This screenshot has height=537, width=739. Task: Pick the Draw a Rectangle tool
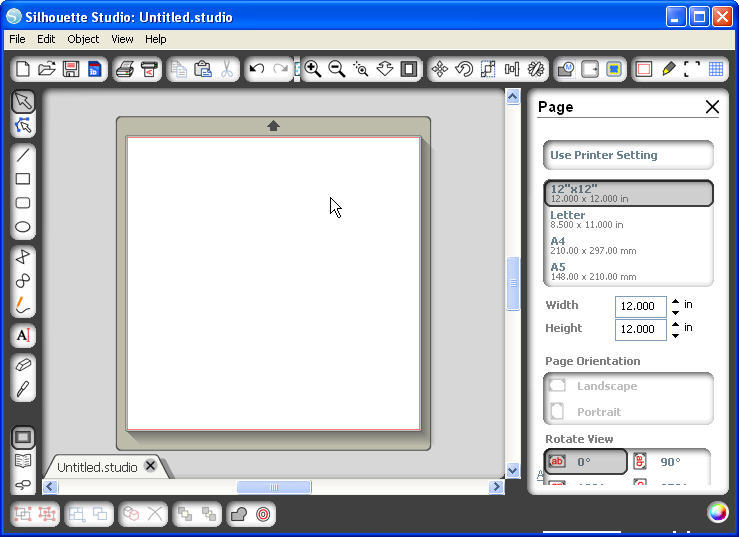23,179
